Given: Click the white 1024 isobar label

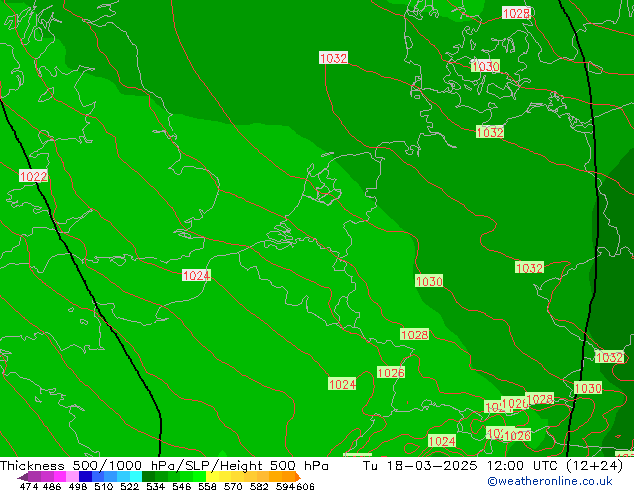Looking at the screenshot, I should click(x=196, y=275).
